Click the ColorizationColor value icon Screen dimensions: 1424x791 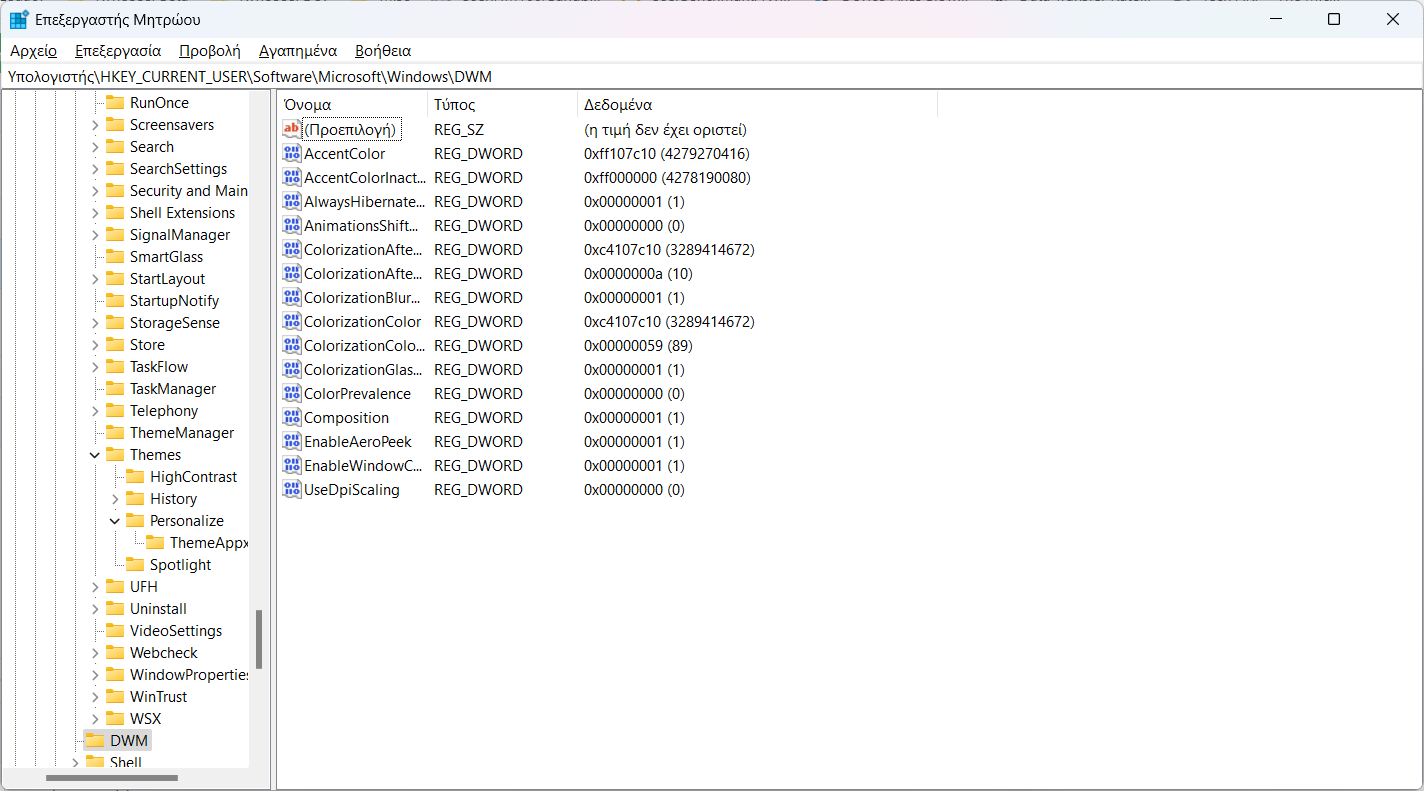coord(292,321)
